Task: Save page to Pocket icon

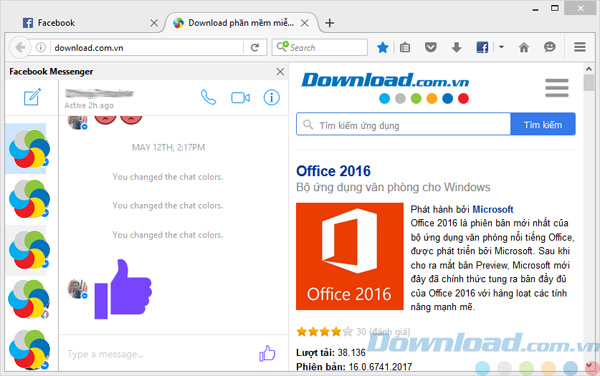Action: click(x=431, y=47)
